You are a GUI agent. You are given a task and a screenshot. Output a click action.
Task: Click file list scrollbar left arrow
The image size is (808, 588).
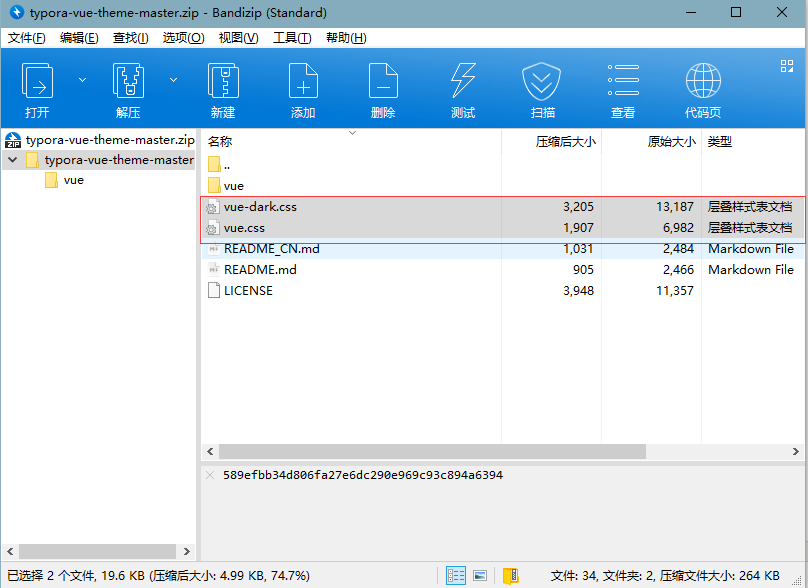210,451
